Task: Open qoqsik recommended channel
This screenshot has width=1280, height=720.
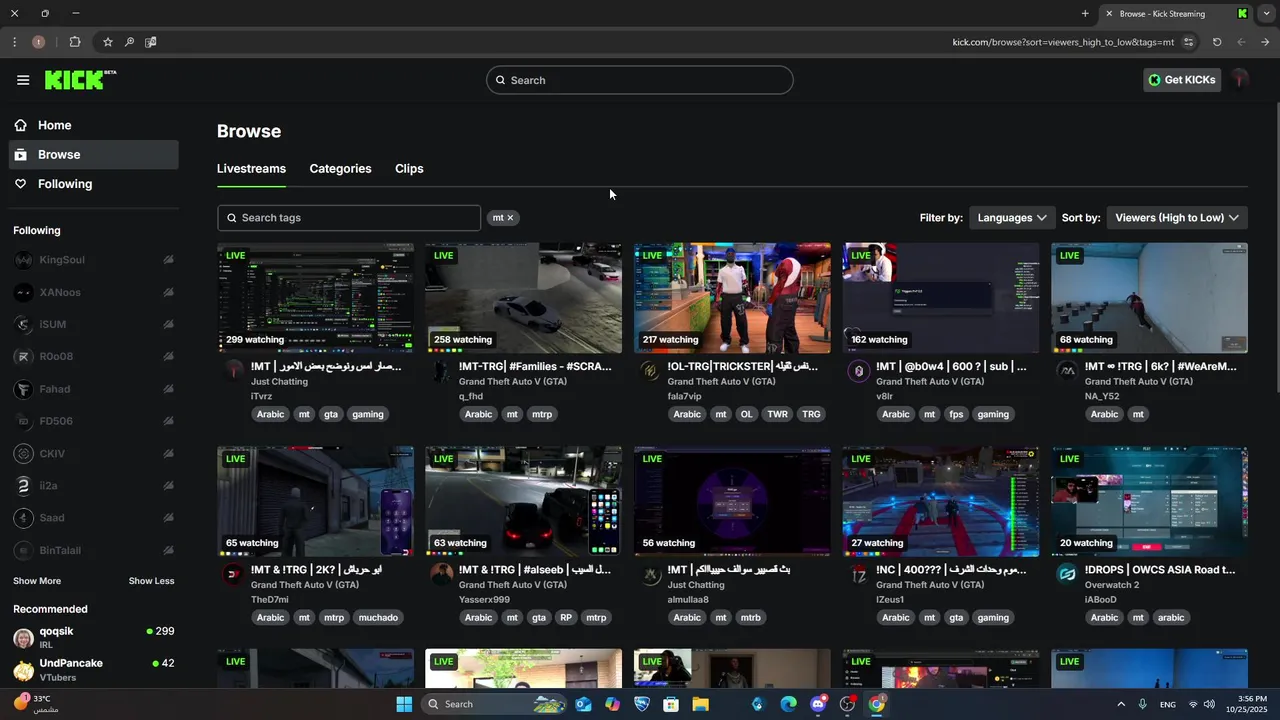Action: click(x=94, y=637)
